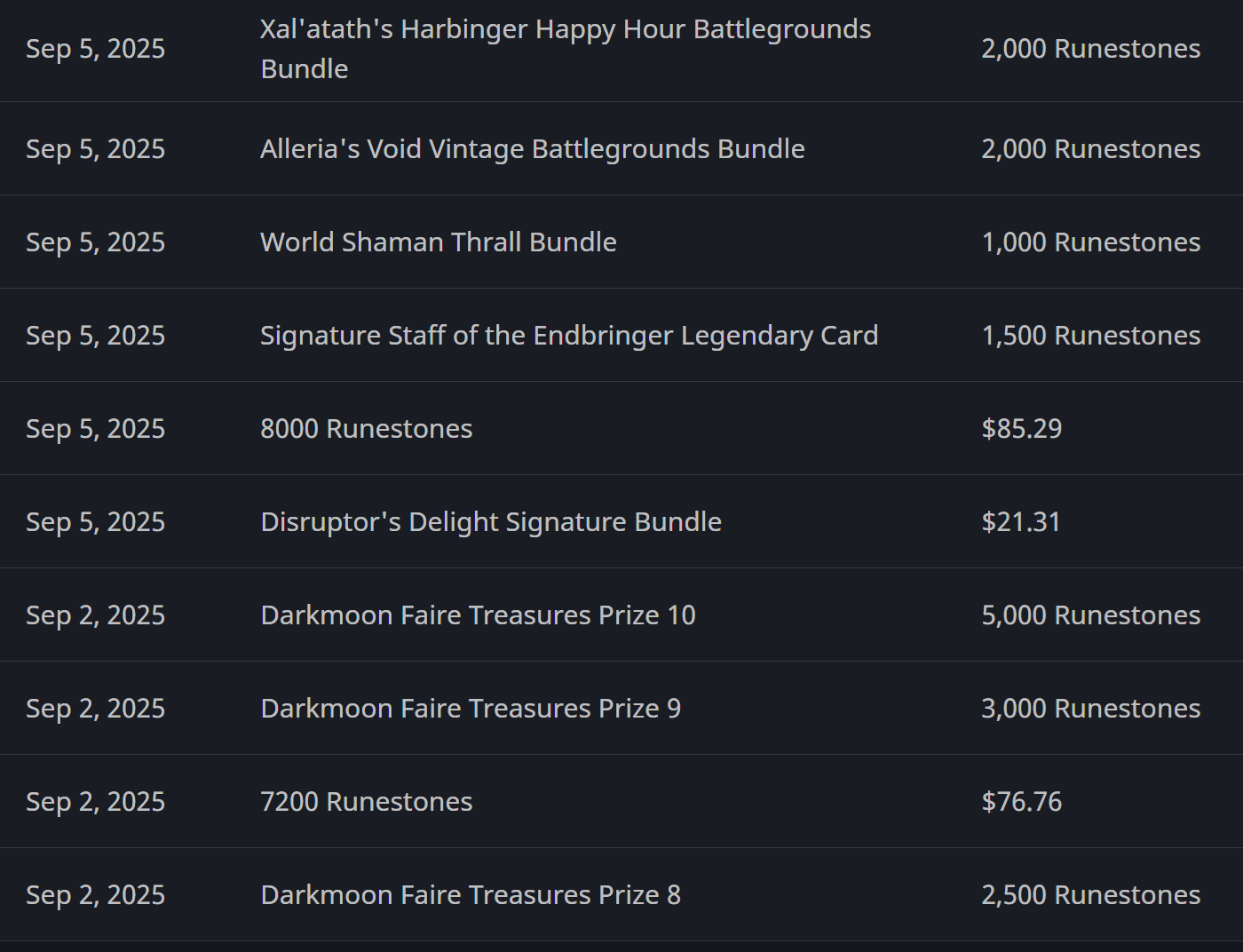Open the World Shaman Thrall Bundle entry
This screenshot has width=1243, height=952.
[438, 242]
